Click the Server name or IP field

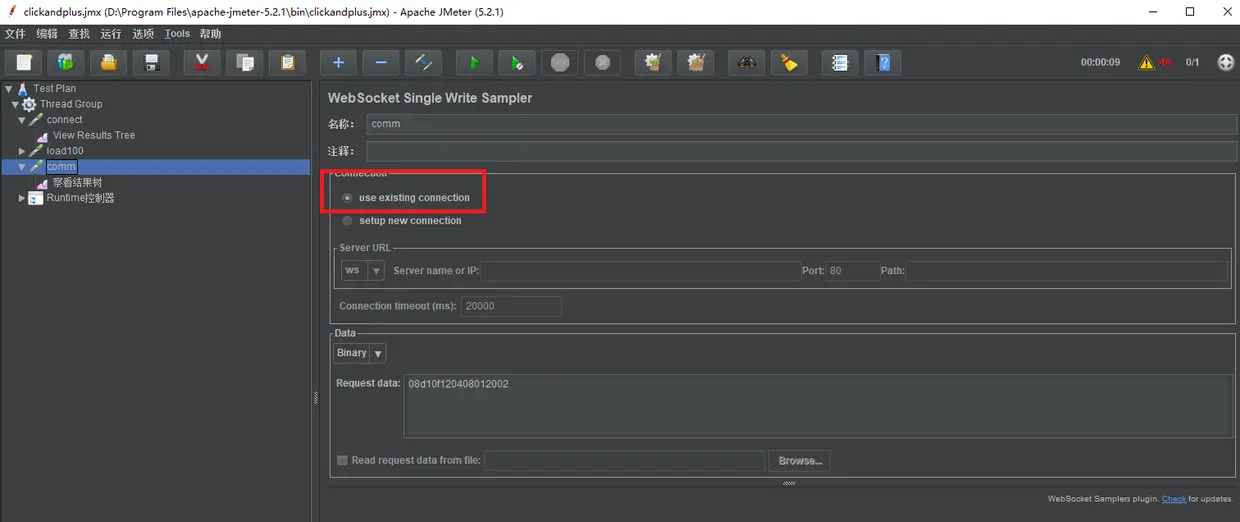(x=640, y=271)
